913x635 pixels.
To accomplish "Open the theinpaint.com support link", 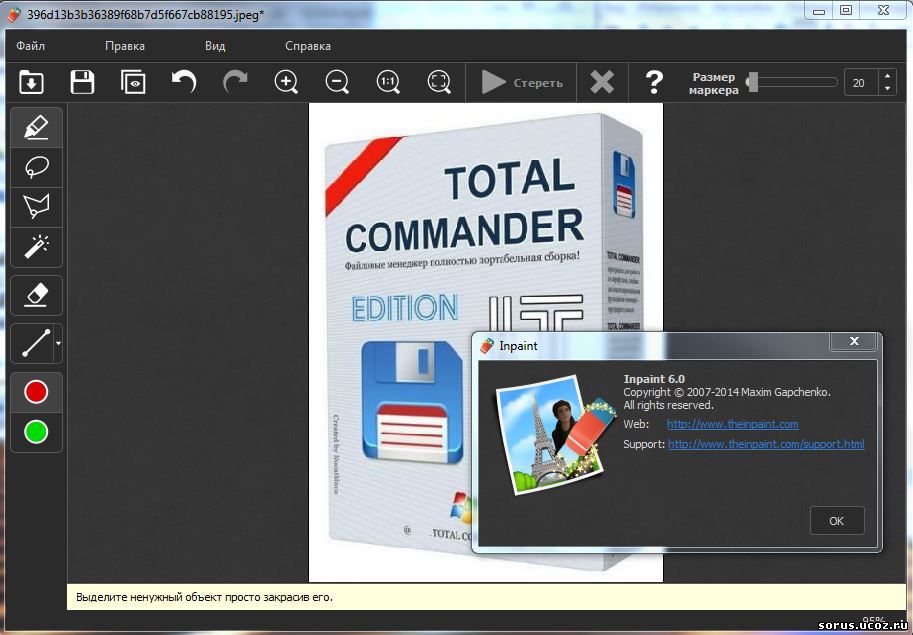I will click(x=766, y=444).
